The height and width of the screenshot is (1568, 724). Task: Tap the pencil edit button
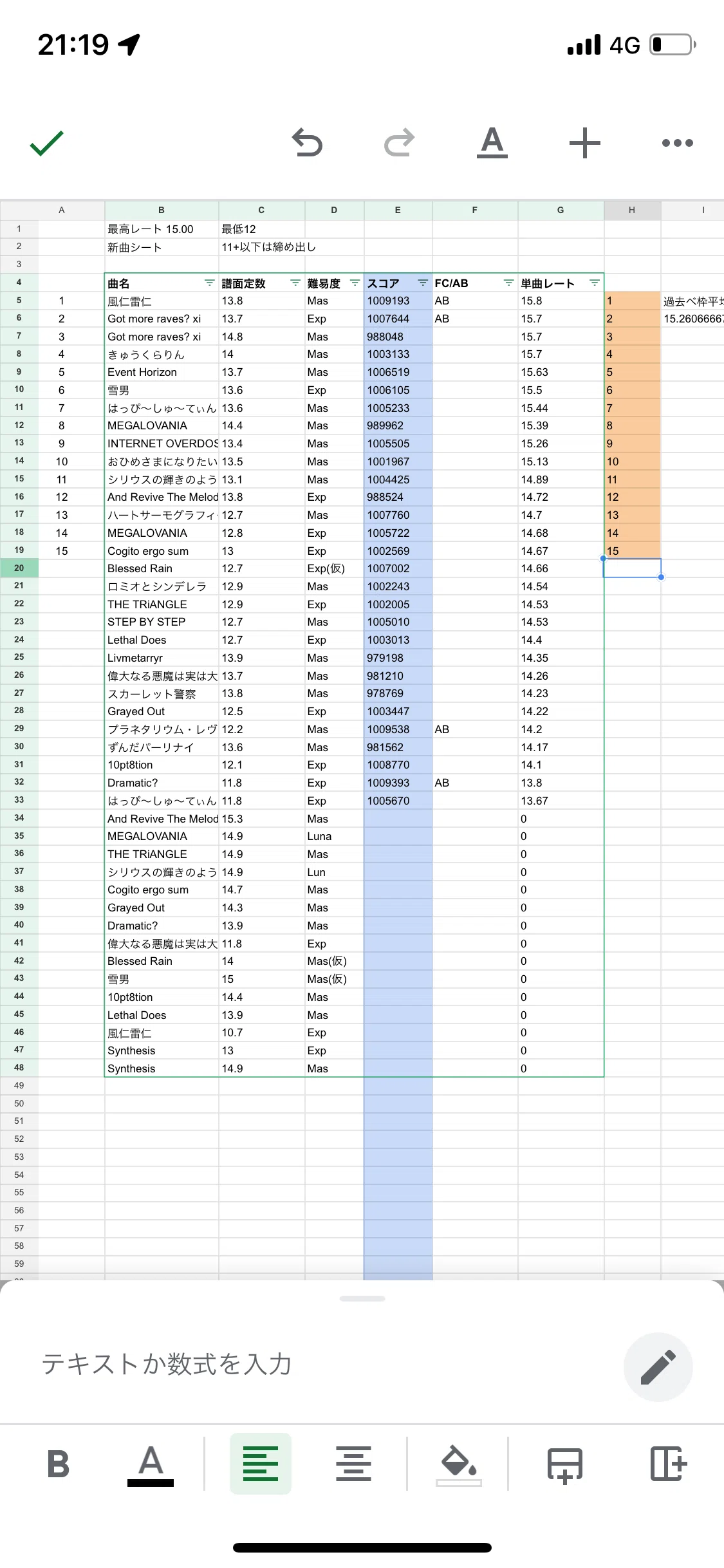(658, 1367)
